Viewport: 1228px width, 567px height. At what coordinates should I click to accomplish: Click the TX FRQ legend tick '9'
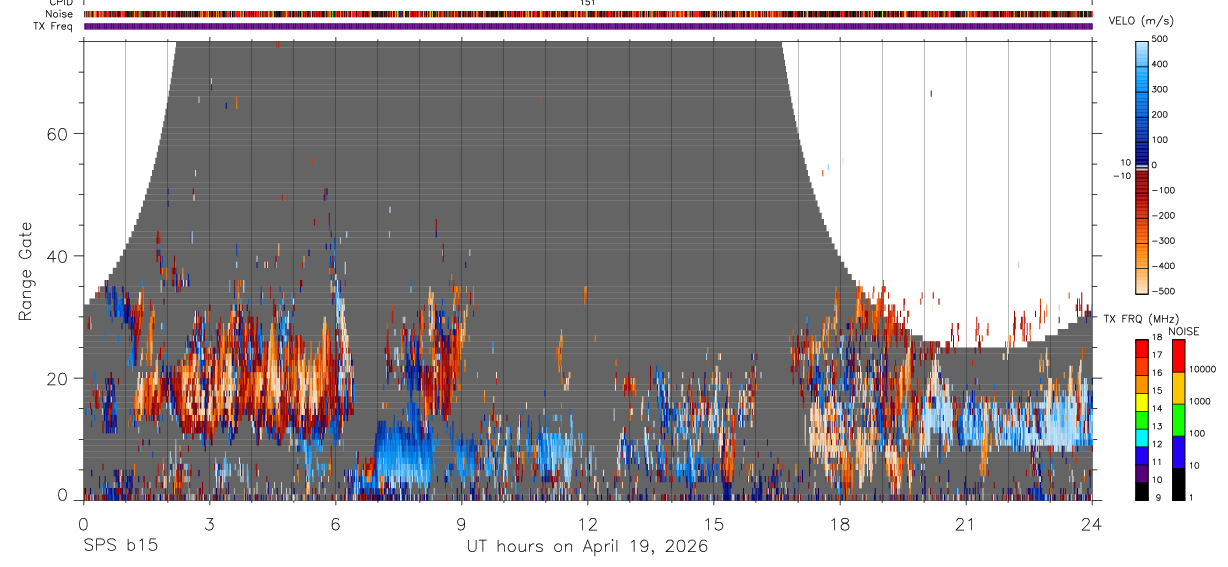click(1158, 497)
